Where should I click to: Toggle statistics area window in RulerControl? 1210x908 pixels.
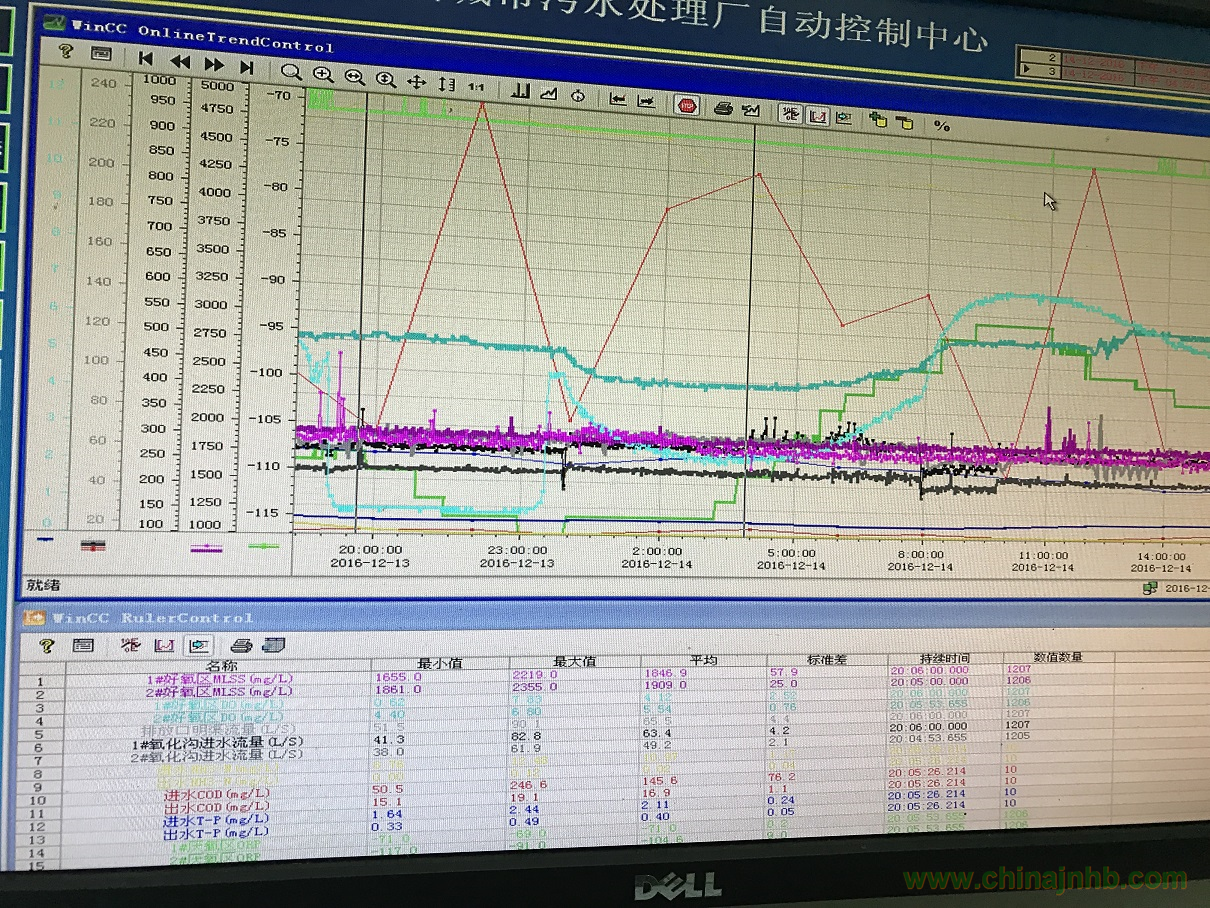pyautogui.click(x=163, y=646)
